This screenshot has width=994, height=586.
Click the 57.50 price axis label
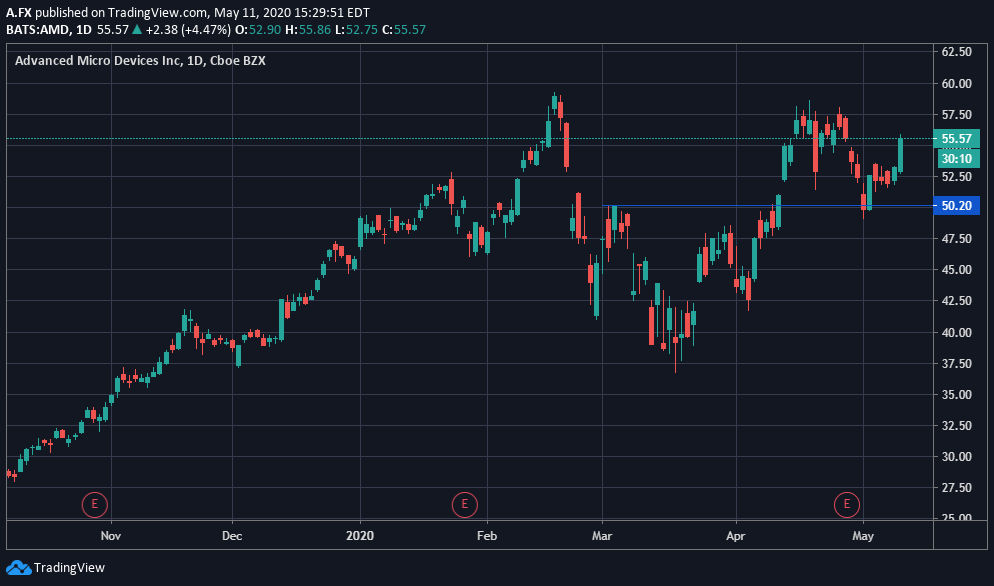pyautogui.click(x=957, y=115)
